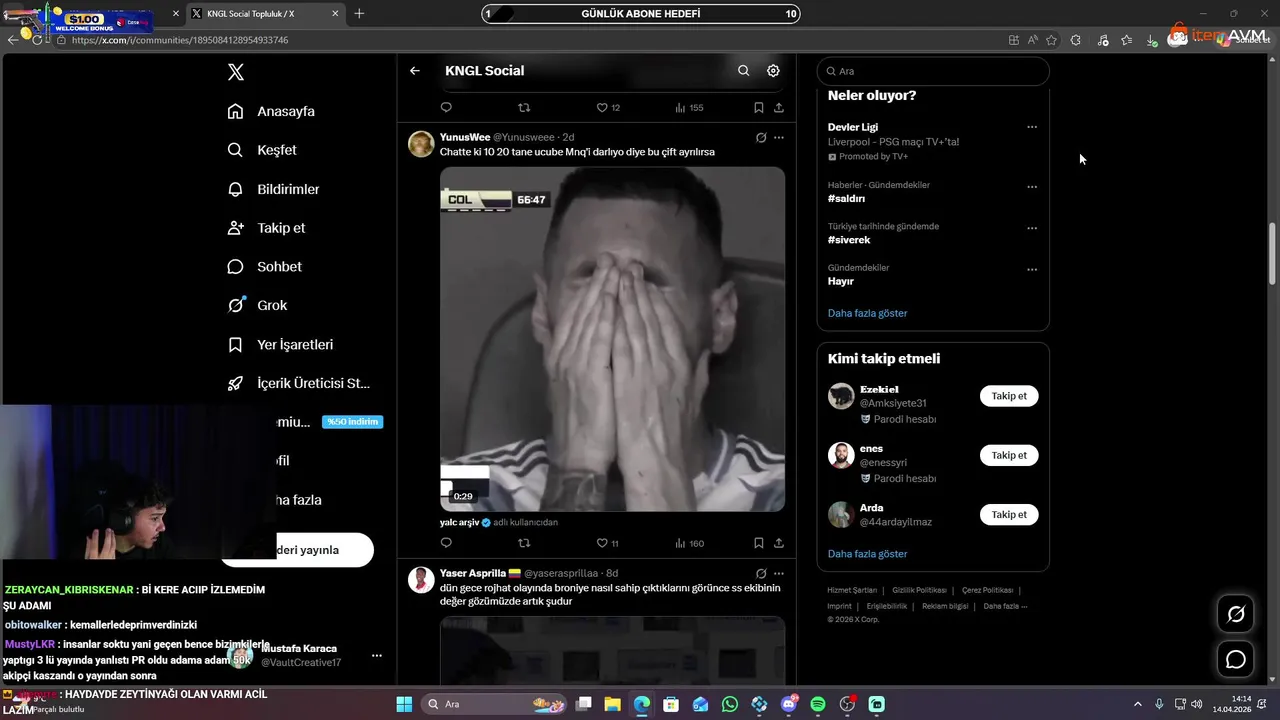Follow enes with Takip et button

1009,455
